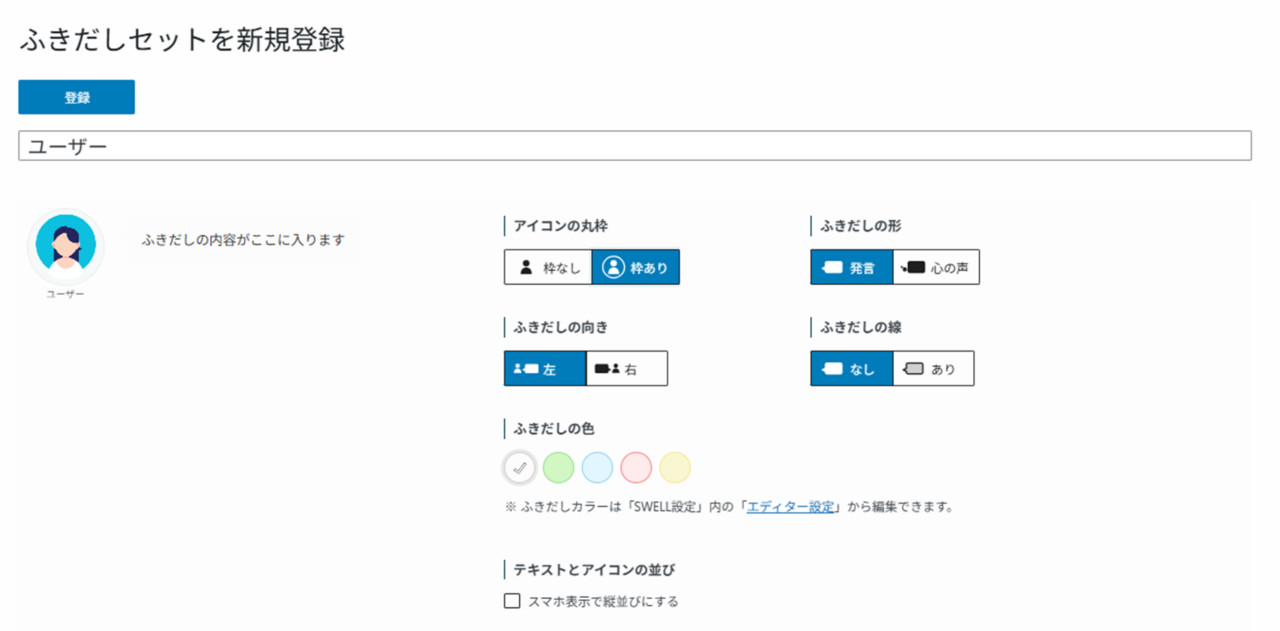Pick the red balloon color swatch

(x=636, y=467)
